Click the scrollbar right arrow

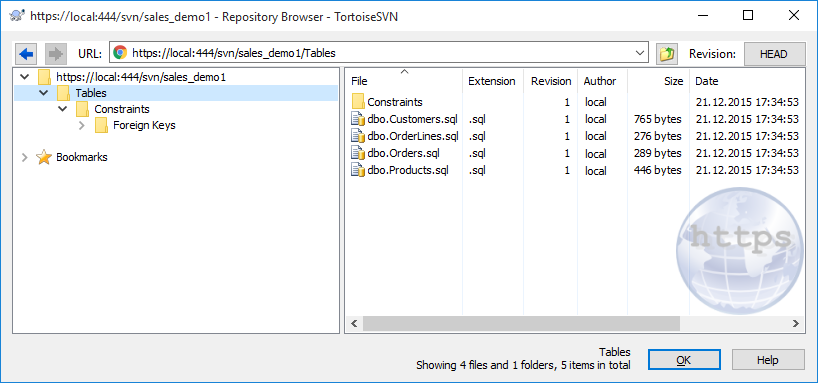(796, 324)
